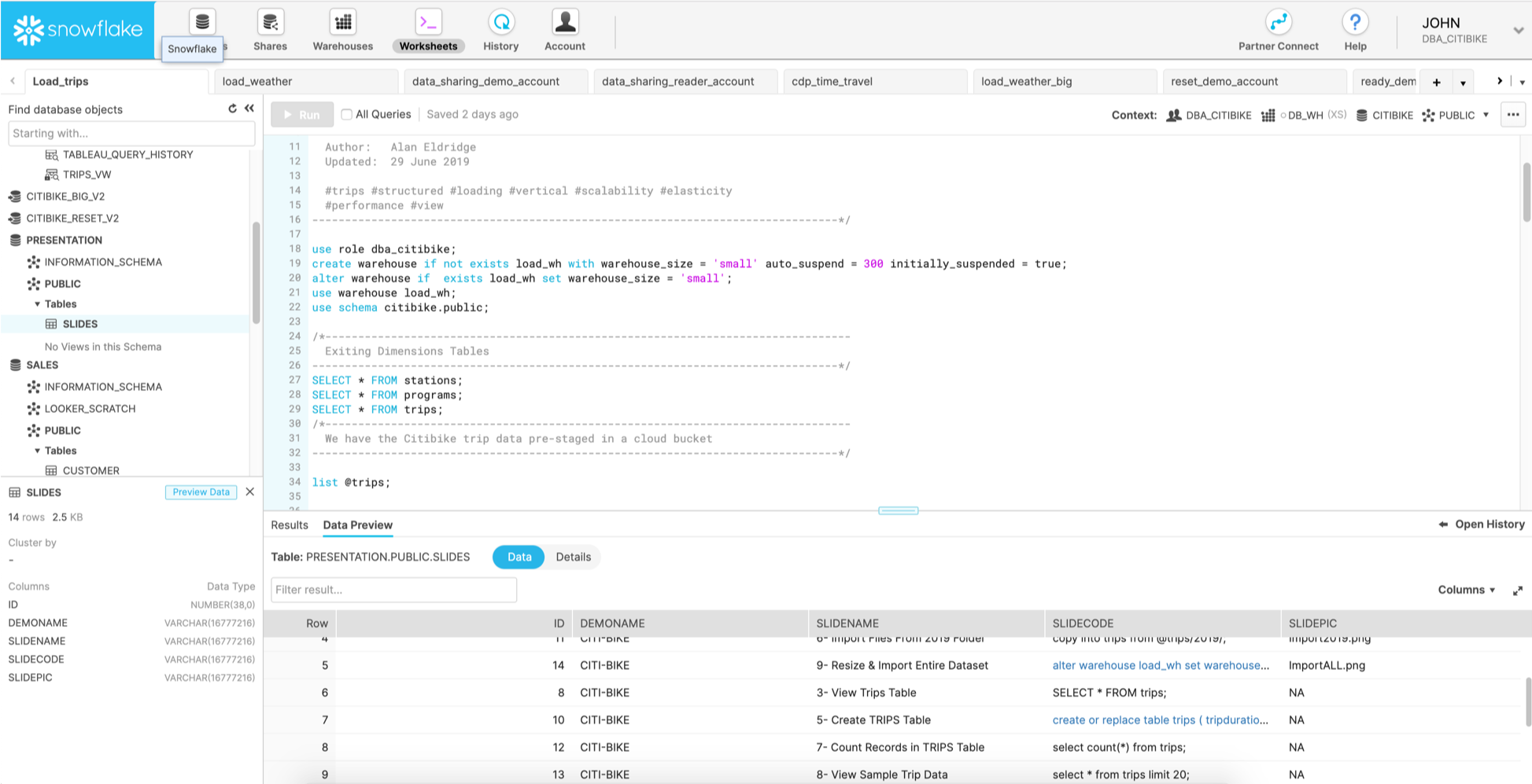The image size is (1532, 784).
Task: Switch to the reset_demo_account tab
Action: click(1254, 81)
